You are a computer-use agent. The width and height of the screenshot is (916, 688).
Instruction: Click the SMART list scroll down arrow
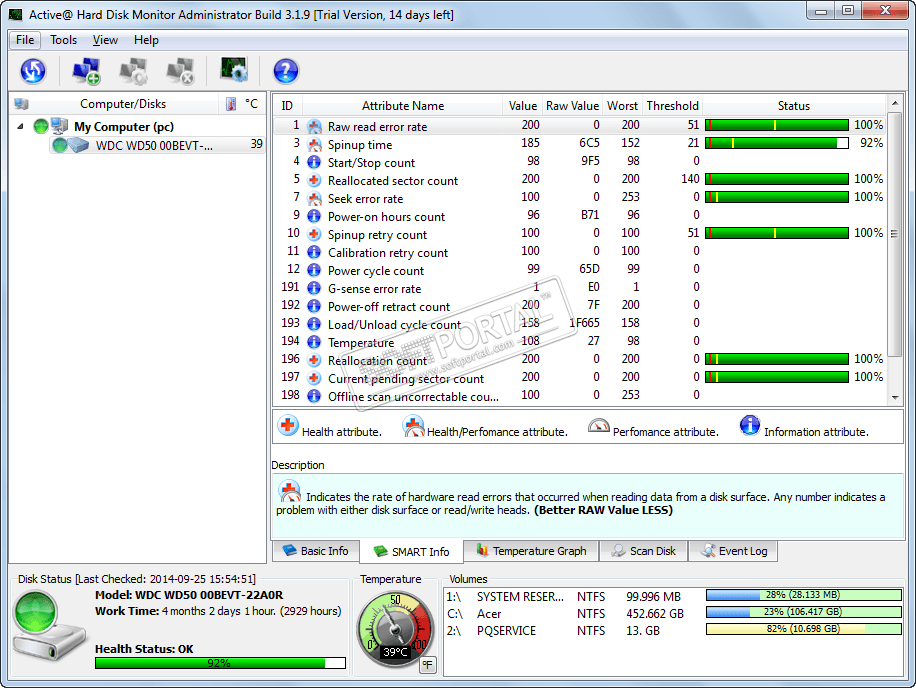[895, 398]
